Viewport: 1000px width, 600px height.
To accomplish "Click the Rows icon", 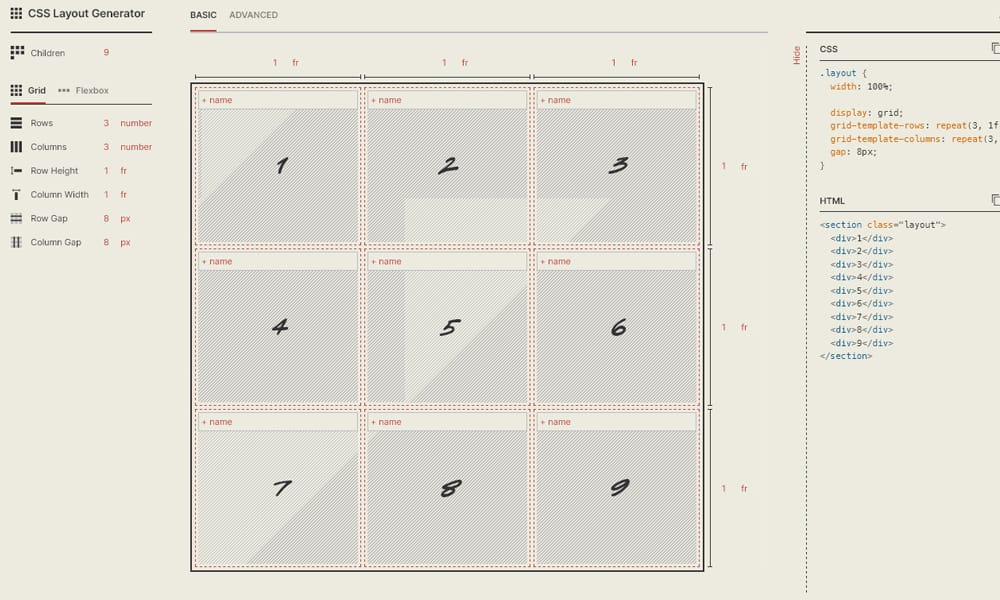I will tap(17, 122).
